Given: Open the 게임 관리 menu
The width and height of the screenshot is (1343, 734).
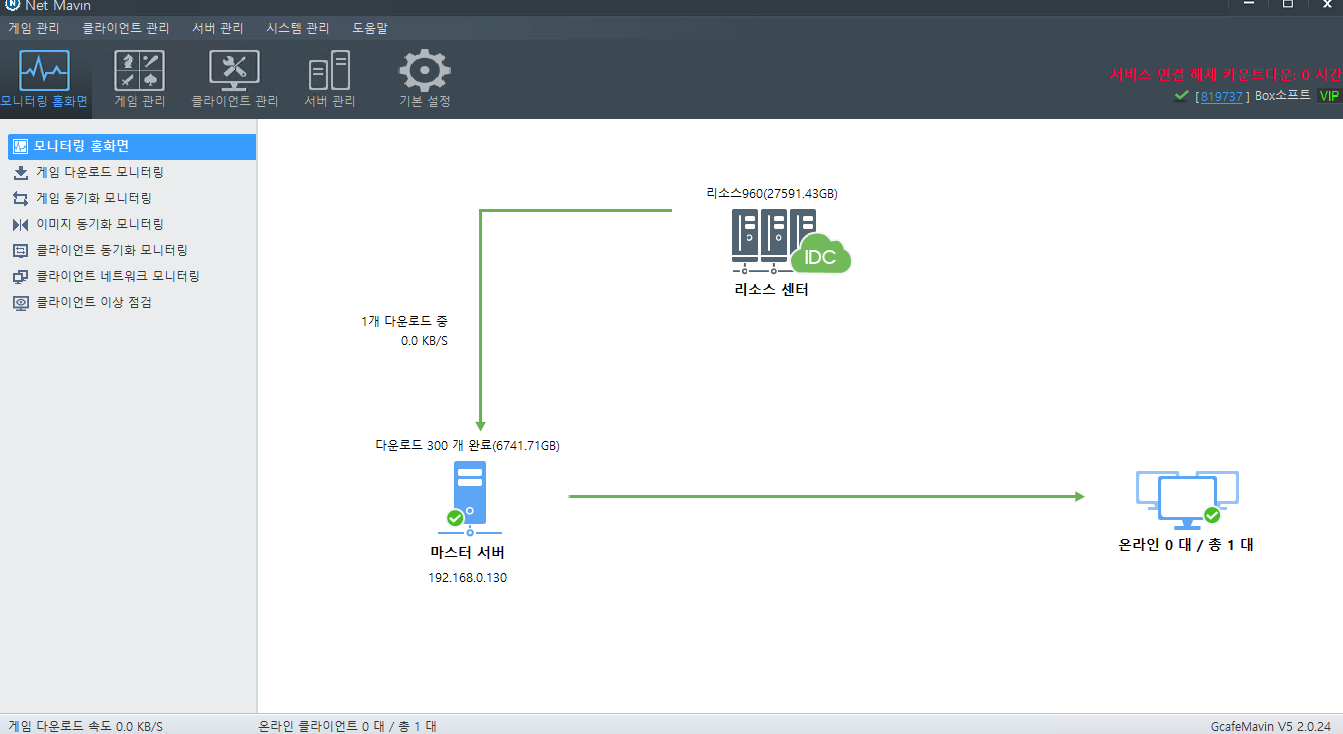Looking at the screenshot, I should (x=34, y=28).
